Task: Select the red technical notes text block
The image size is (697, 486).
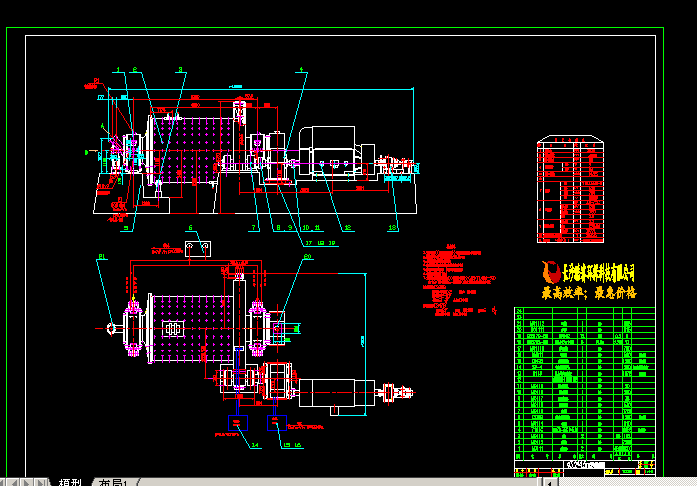Action: [459, 280]
